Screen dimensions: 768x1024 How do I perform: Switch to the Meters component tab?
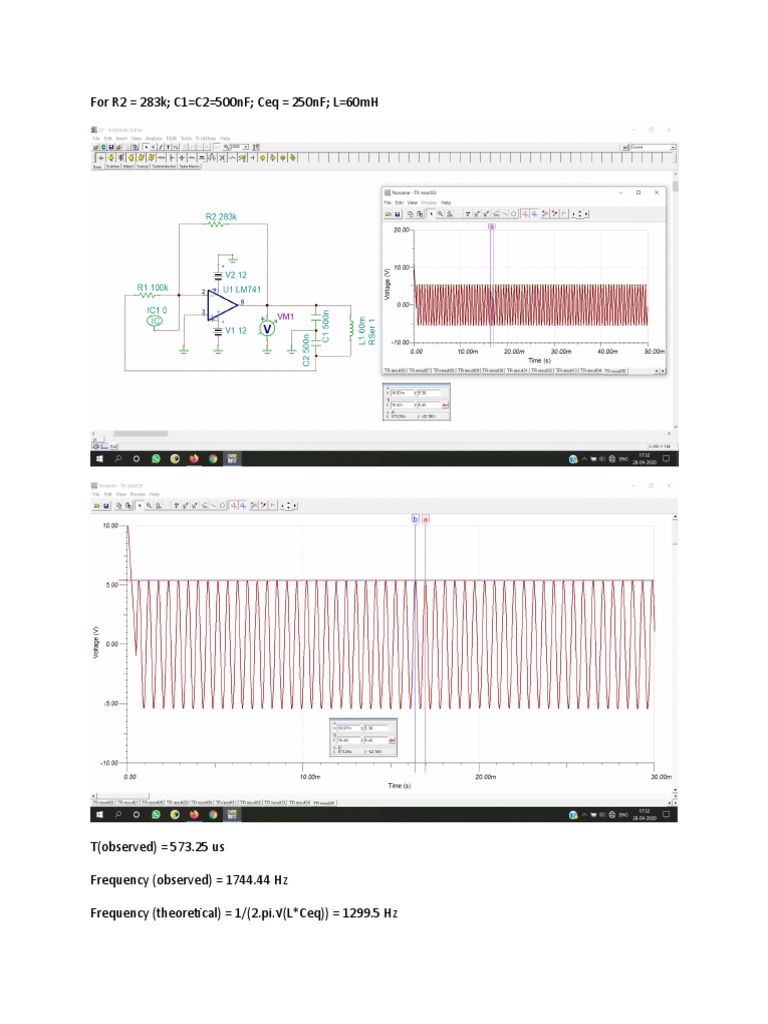[x=128, y=167]
